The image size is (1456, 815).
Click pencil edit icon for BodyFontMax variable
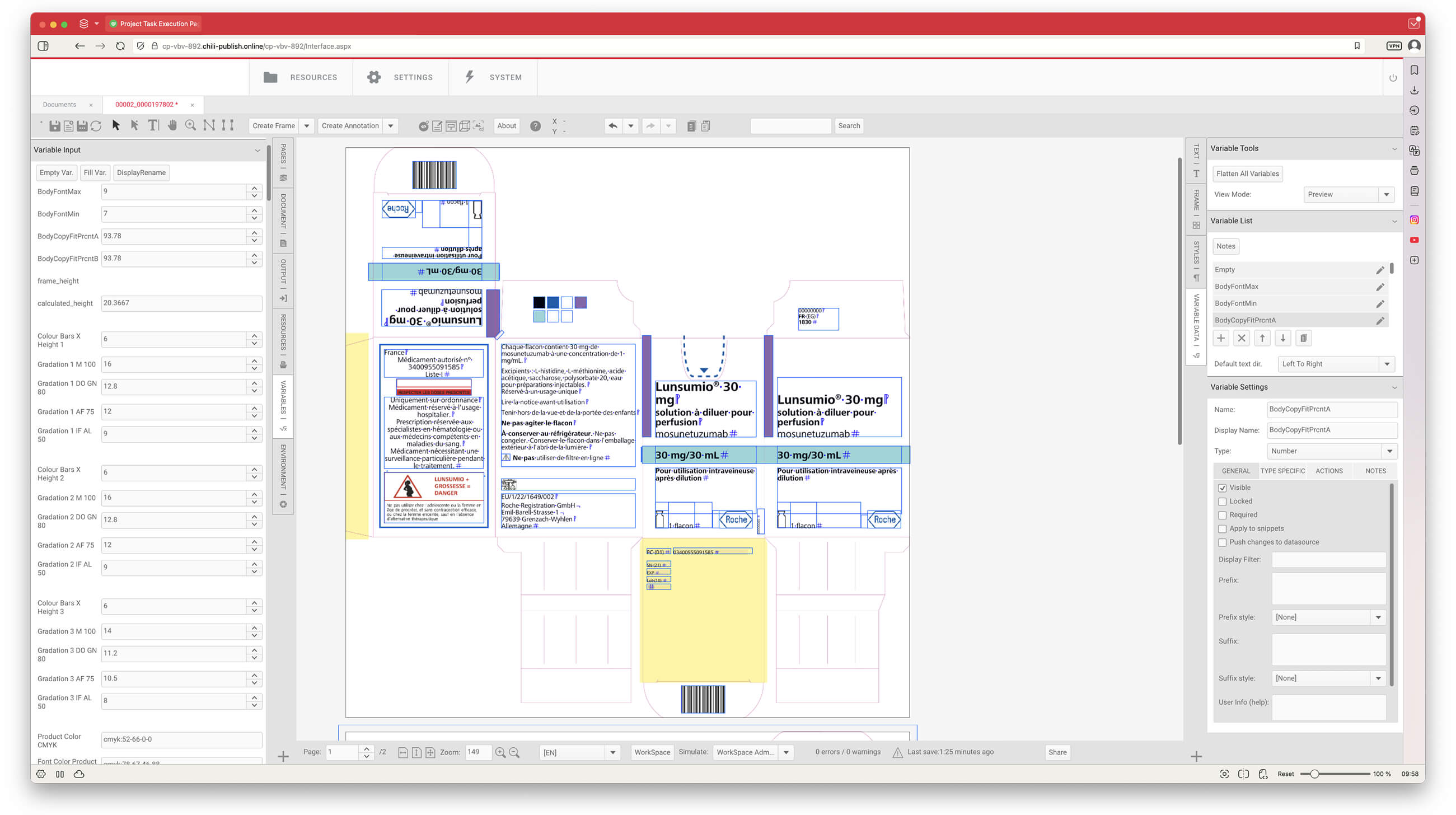click(1380, 287)
